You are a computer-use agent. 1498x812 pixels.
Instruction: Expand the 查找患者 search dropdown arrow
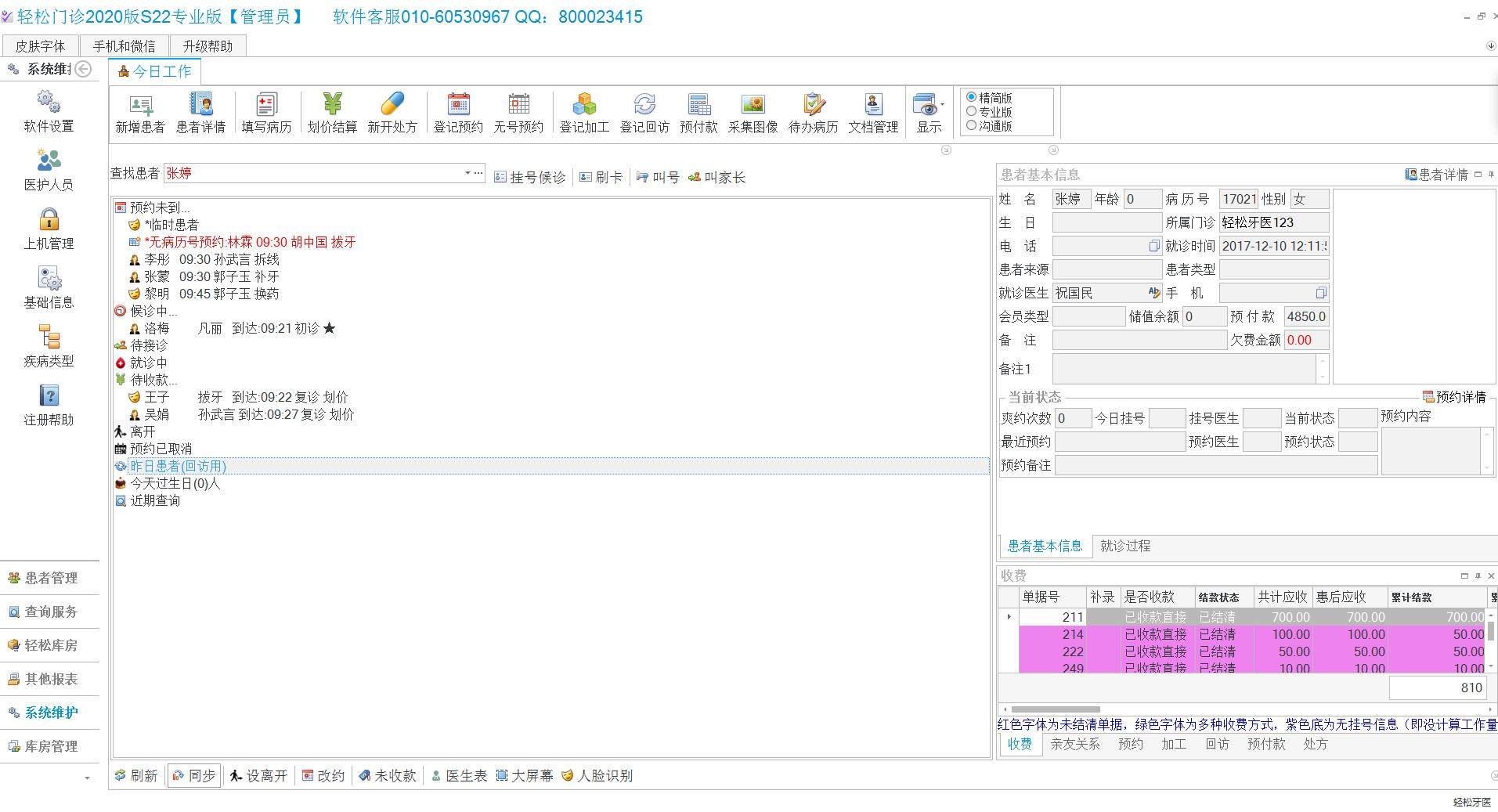467,173
